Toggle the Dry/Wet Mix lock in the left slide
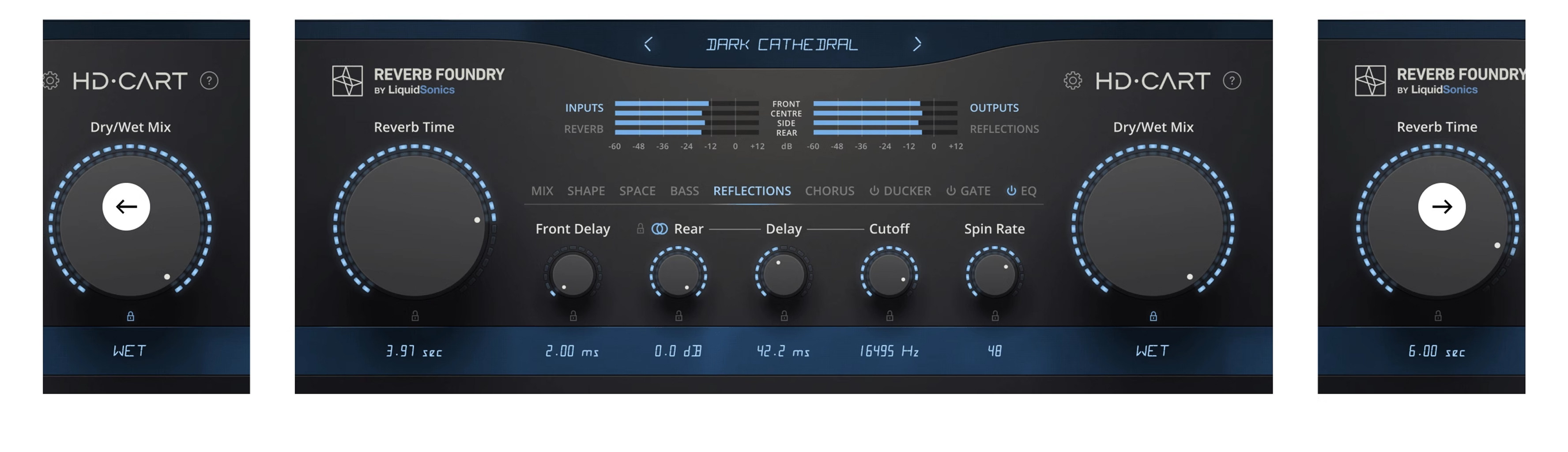Screen dimensions: 1568x452 tap(130, 316)
